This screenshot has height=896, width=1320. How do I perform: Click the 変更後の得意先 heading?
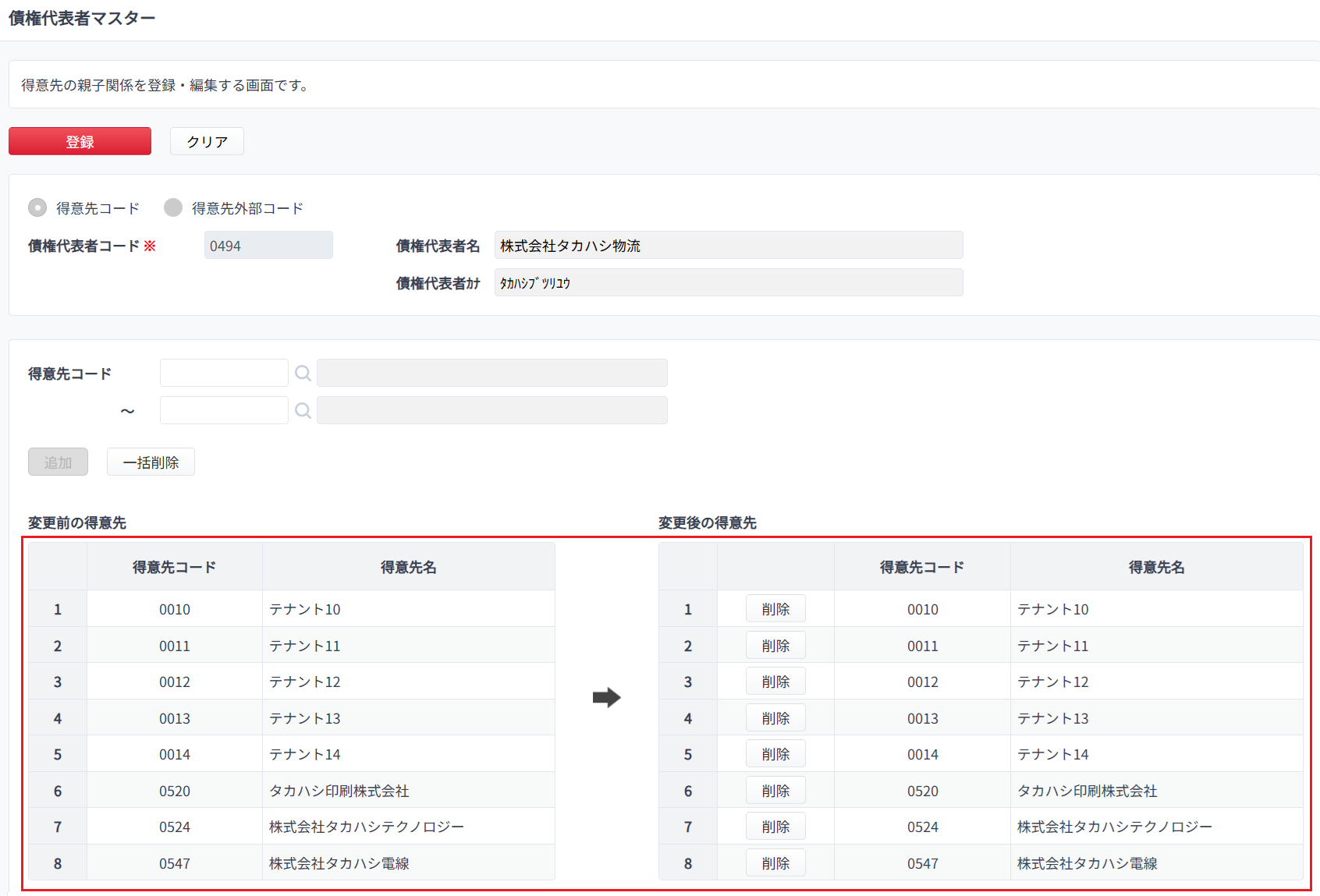pos(708,522)
